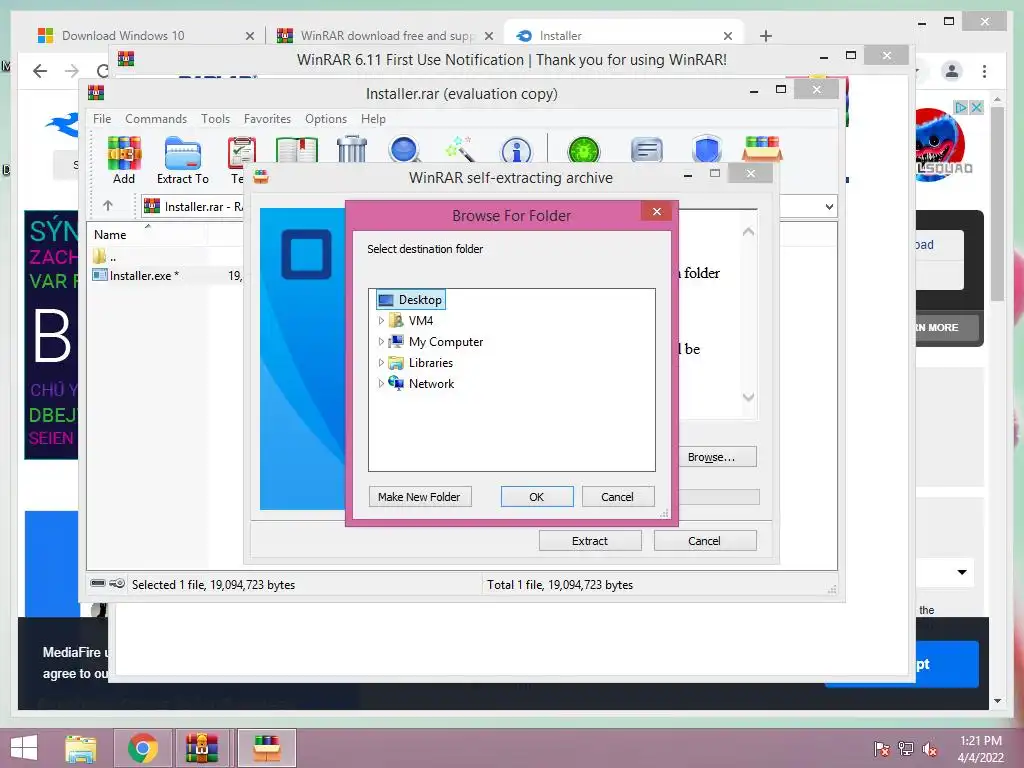Open the Commands menu
The image size is (1024, 768).
(x=156, y=119)
